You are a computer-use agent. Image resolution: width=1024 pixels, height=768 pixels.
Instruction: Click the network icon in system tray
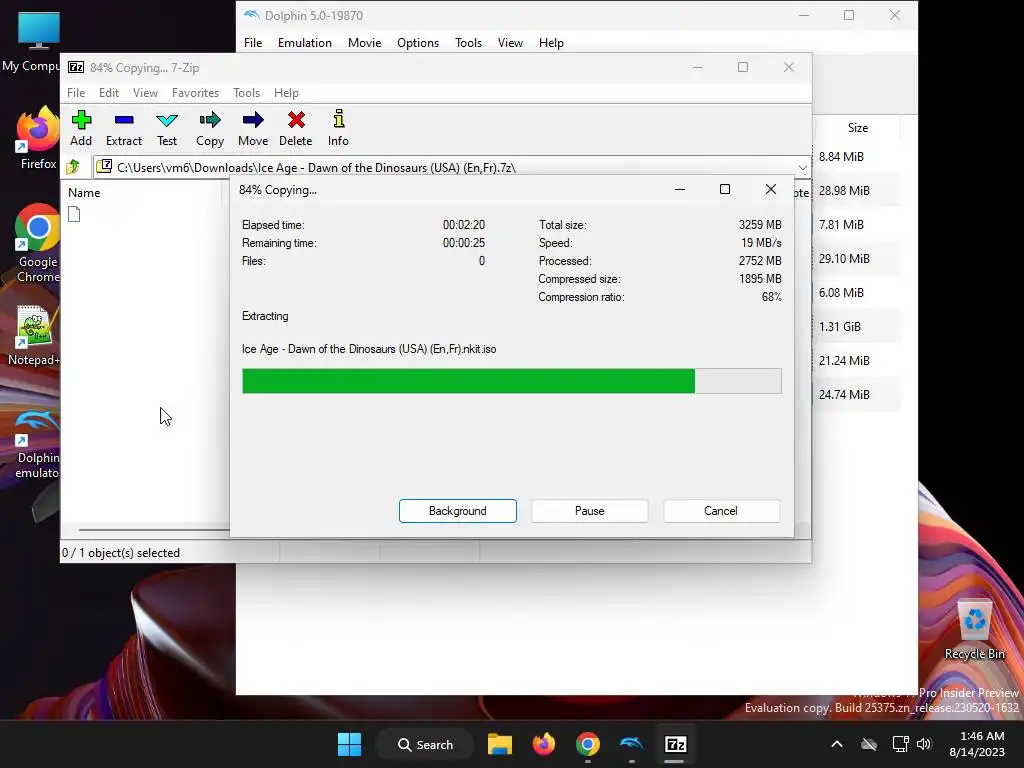[x=901, y=744]
